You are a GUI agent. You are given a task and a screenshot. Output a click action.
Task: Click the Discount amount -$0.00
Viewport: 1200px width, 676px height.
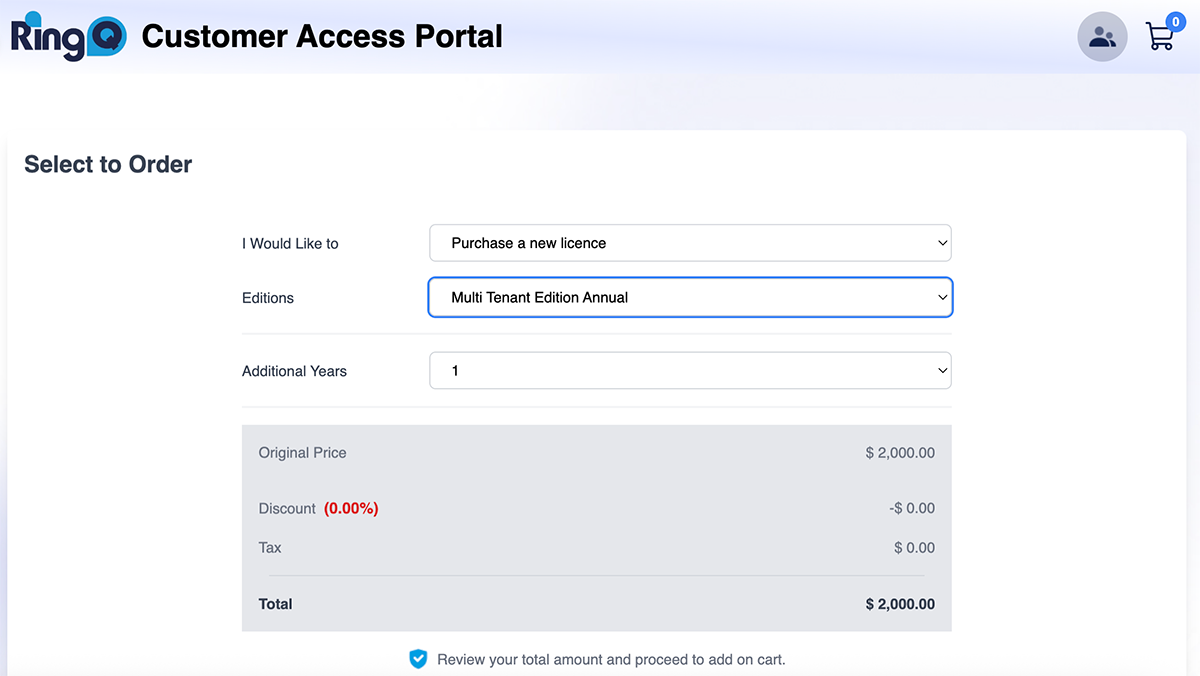912,508
